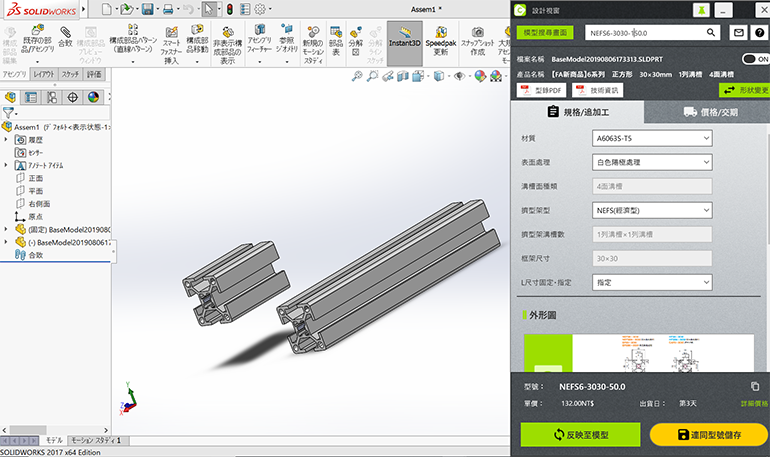Click the 反映至模型 button
This screenshot has width=770, height=457.
580,435
